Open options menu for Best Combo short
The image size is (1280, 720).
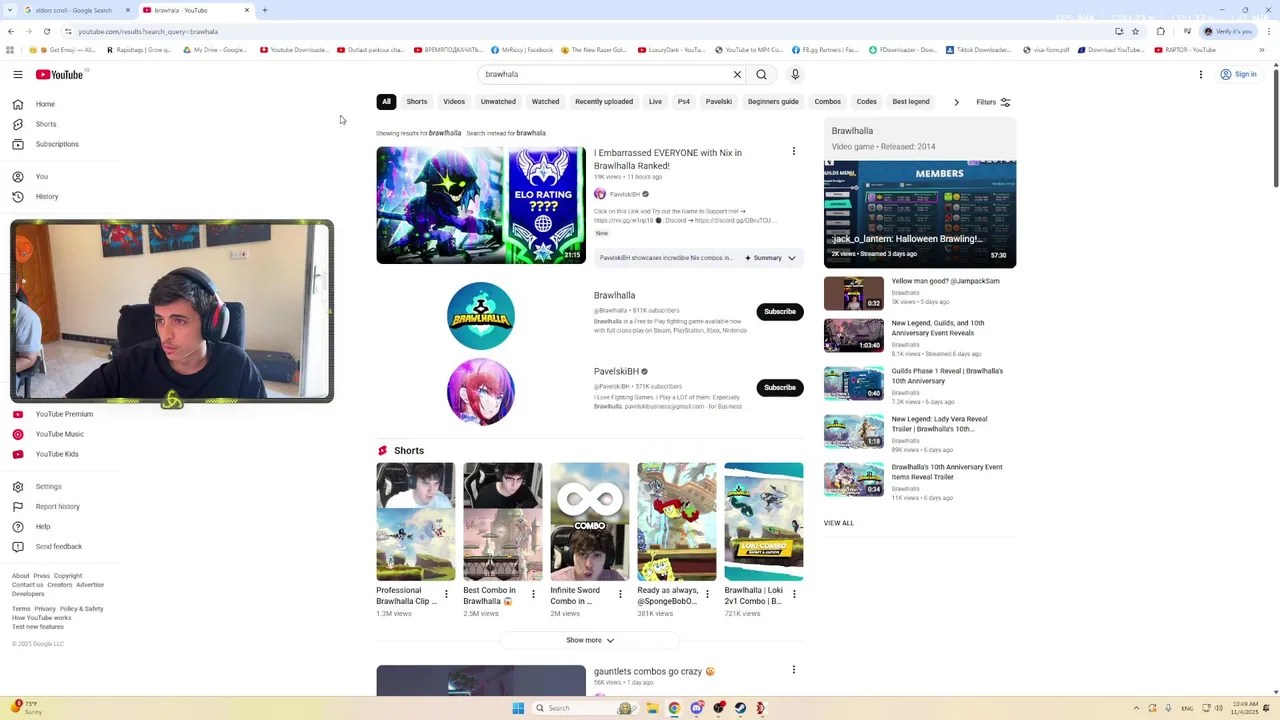[533, 594]
